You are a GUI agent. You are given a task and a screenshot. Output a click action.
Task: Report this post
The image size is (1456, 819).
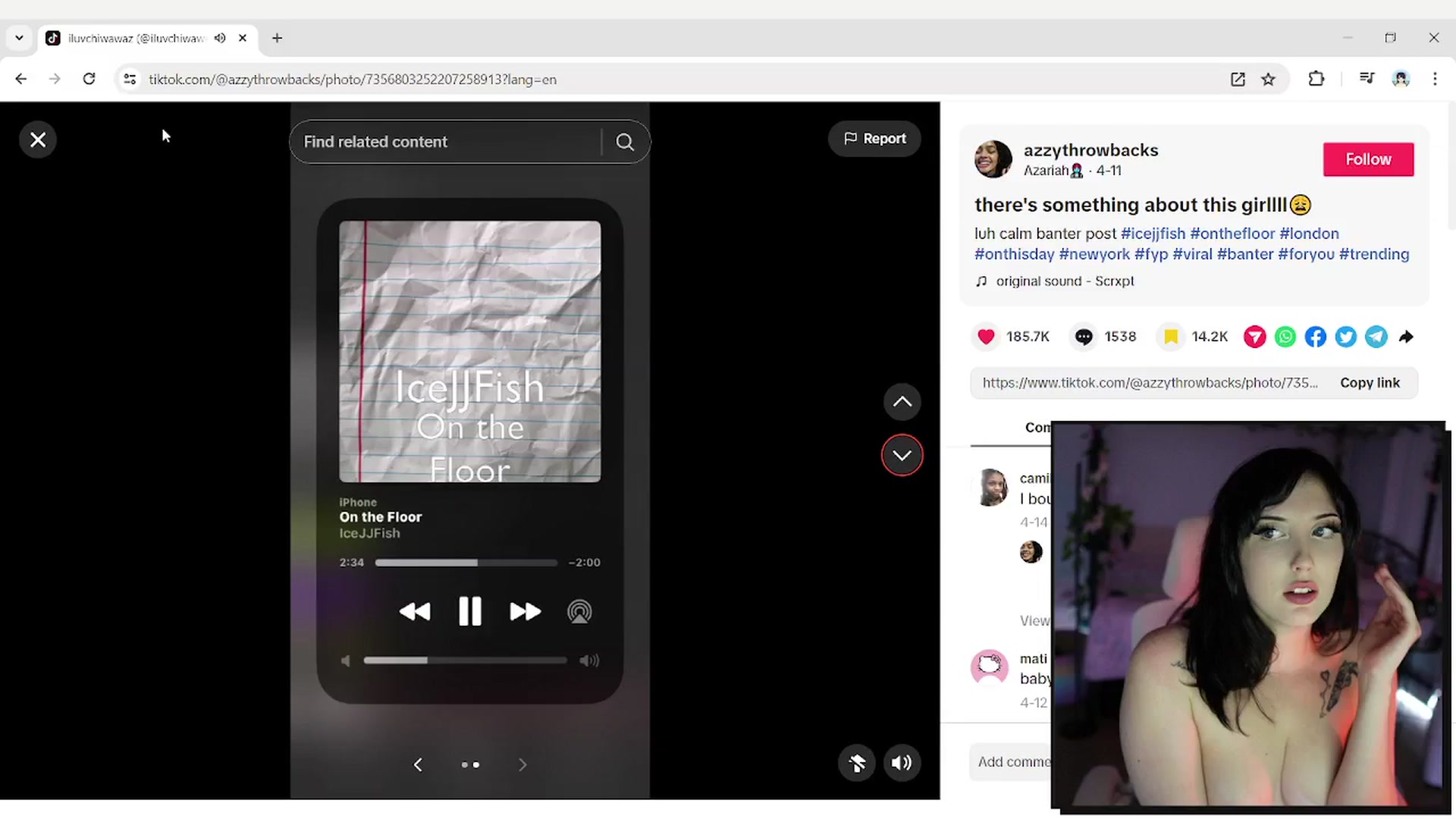click(874, 139)
